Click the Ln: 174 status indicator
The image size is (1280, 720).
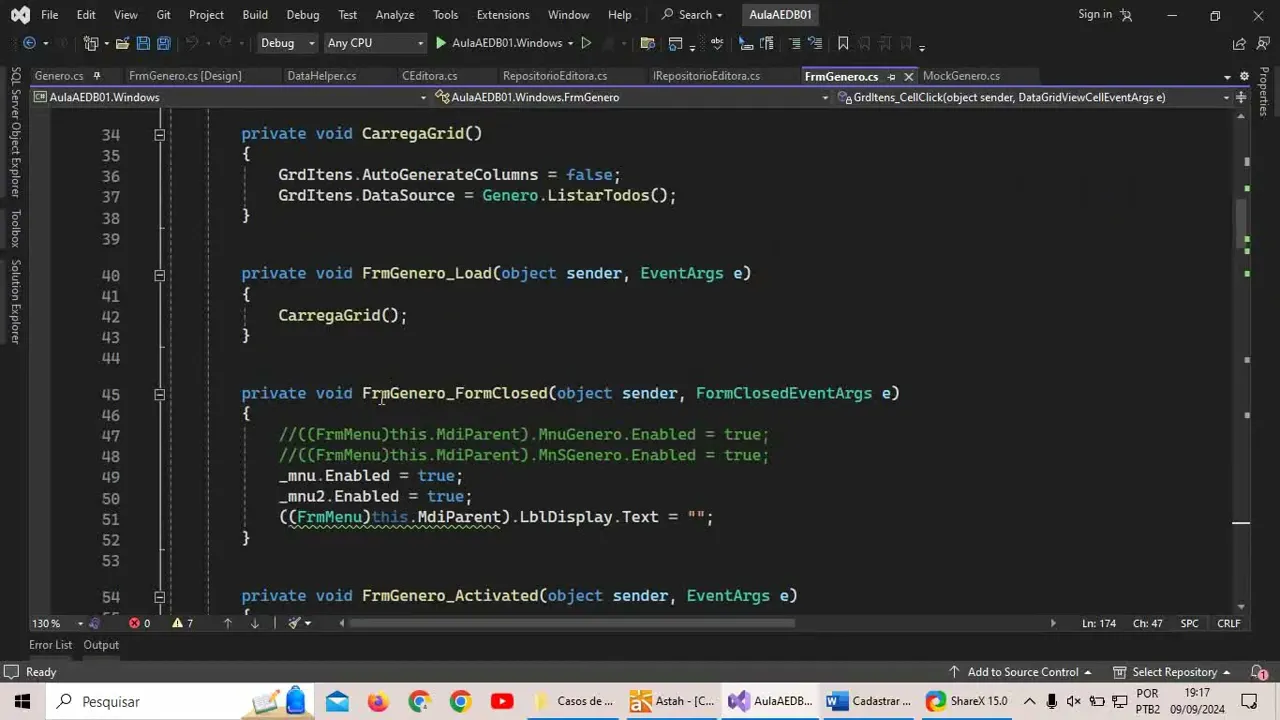point(1097,623)
